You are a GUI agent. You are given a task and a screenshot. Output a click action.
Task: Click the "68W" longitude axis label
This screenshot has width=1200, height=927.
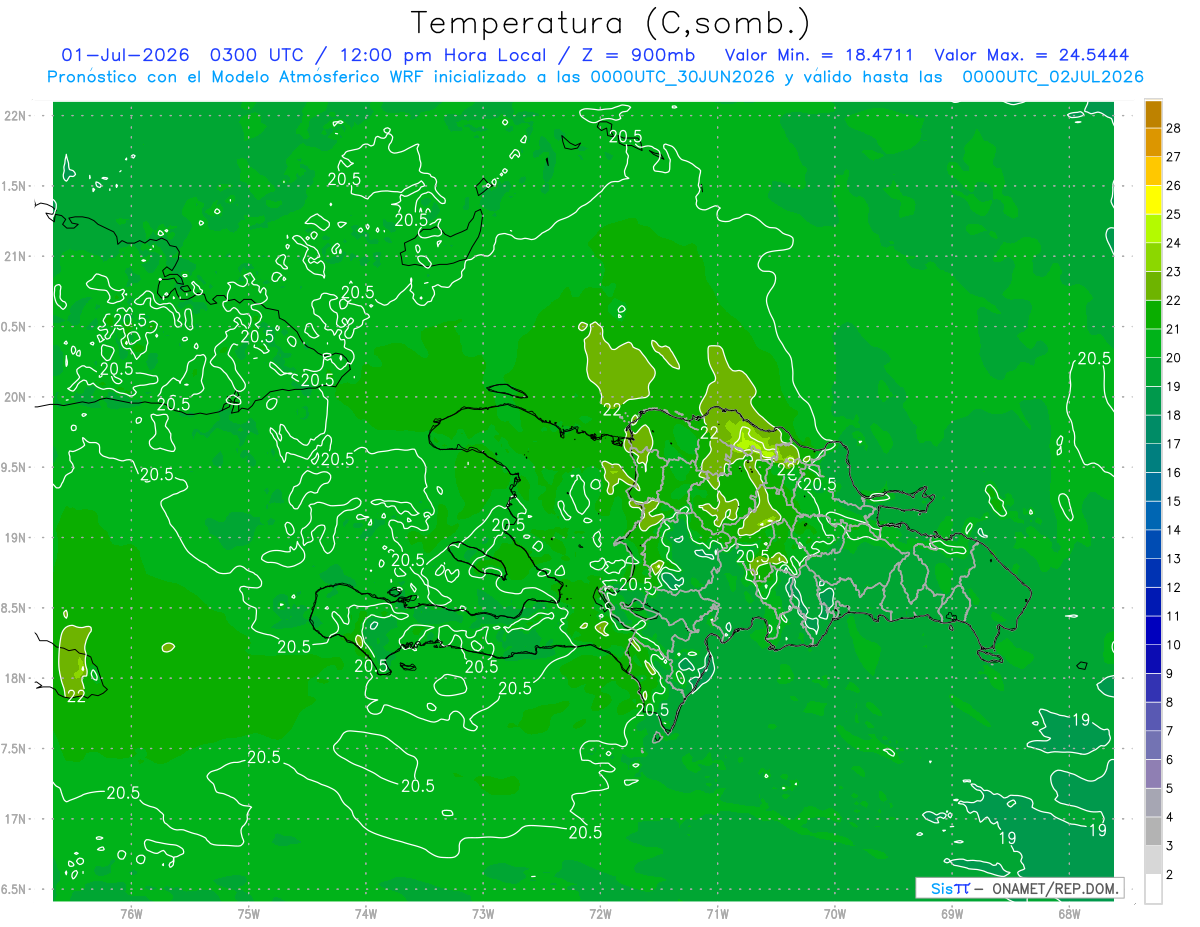tap(1069, 914)
